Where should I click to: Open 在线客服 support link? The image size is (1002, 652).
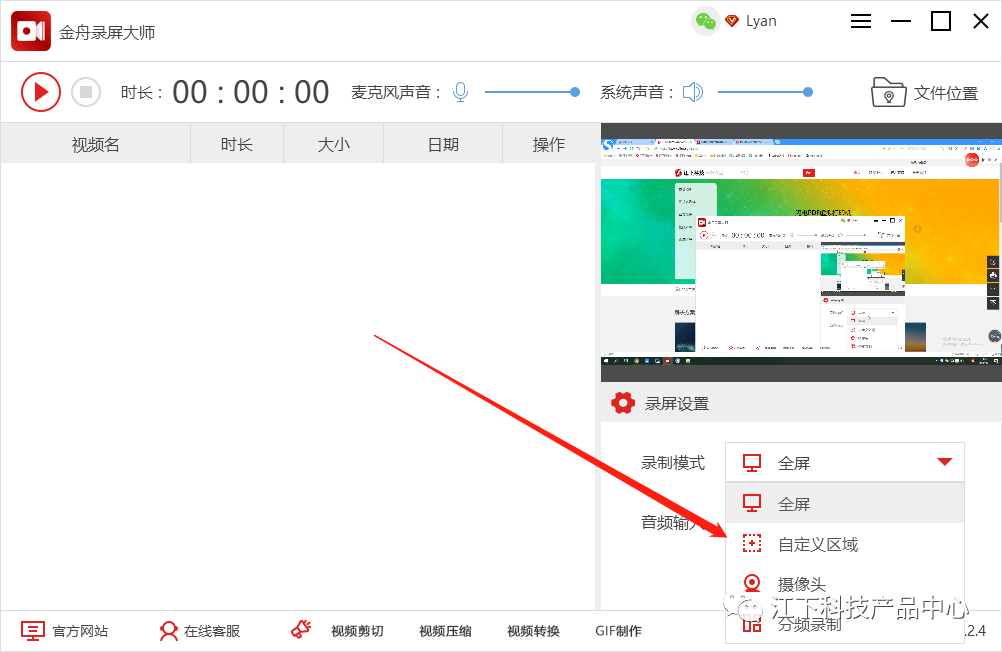click(212, 631)
